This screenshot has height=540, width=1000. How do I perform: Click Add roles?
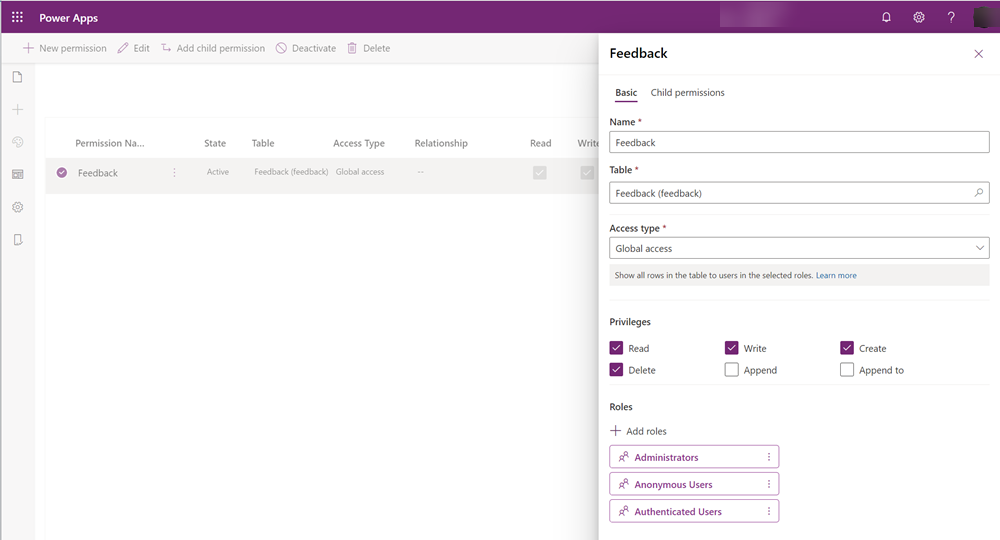coord(638,431)
